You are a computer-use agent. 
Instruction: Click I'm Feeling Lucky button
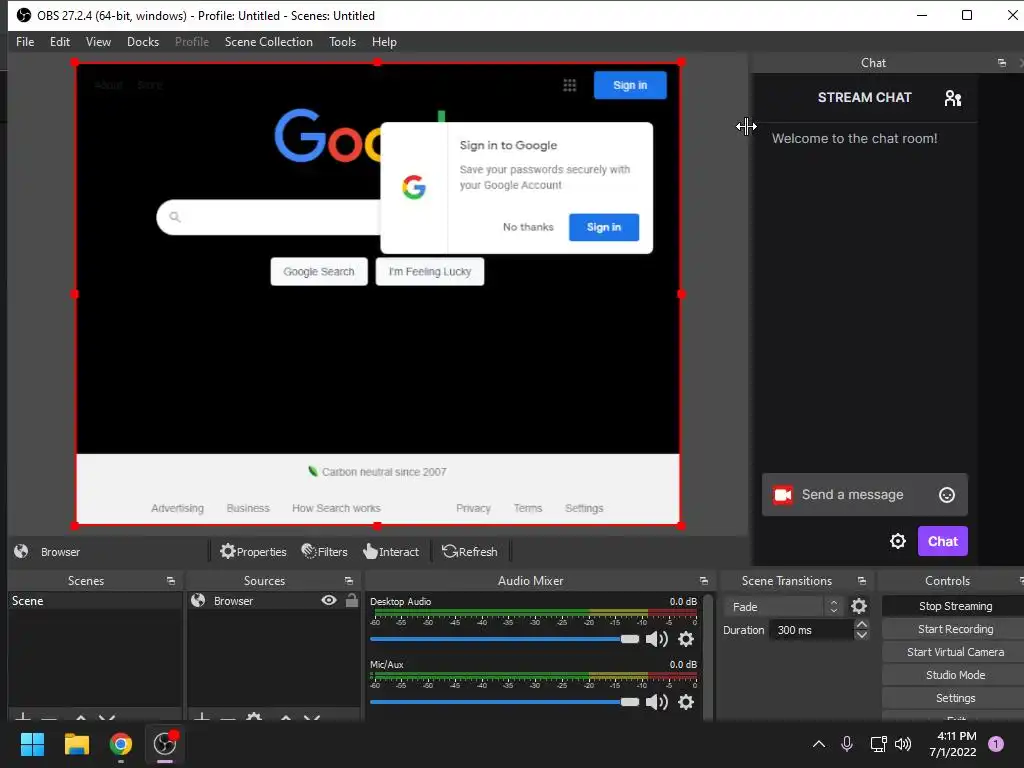coord(430,272)
